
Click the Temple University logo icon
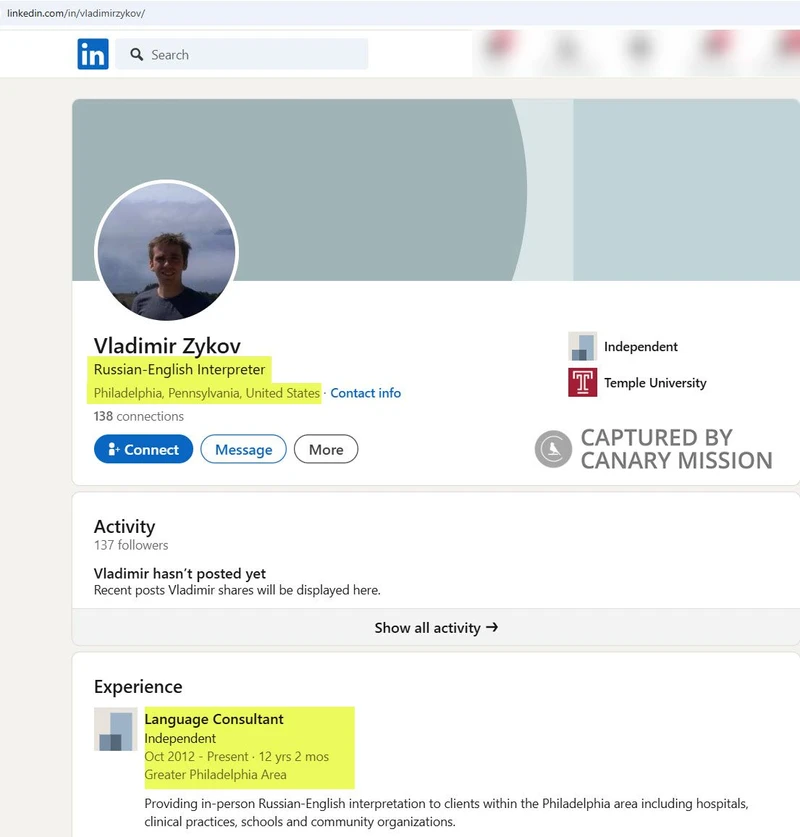[581, 383]
